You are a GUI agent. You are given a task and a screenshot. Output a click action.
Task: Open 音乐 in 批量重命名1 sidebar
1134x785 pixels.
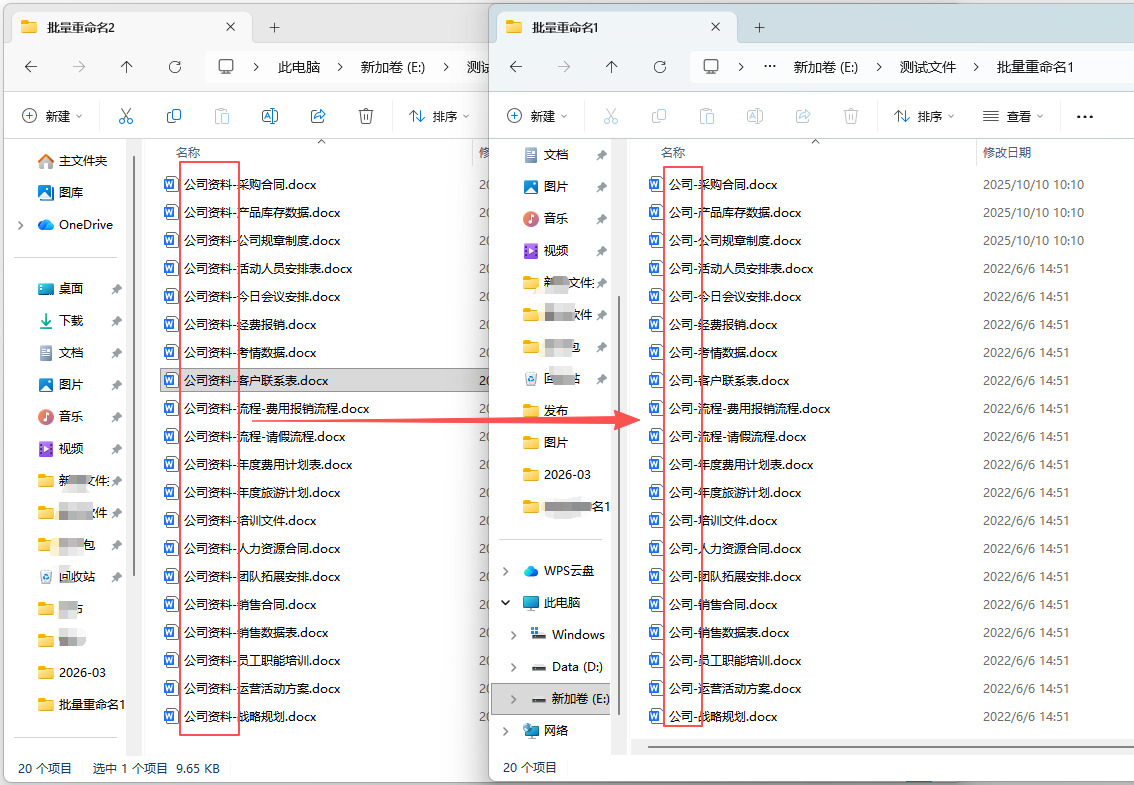(546, 218)
